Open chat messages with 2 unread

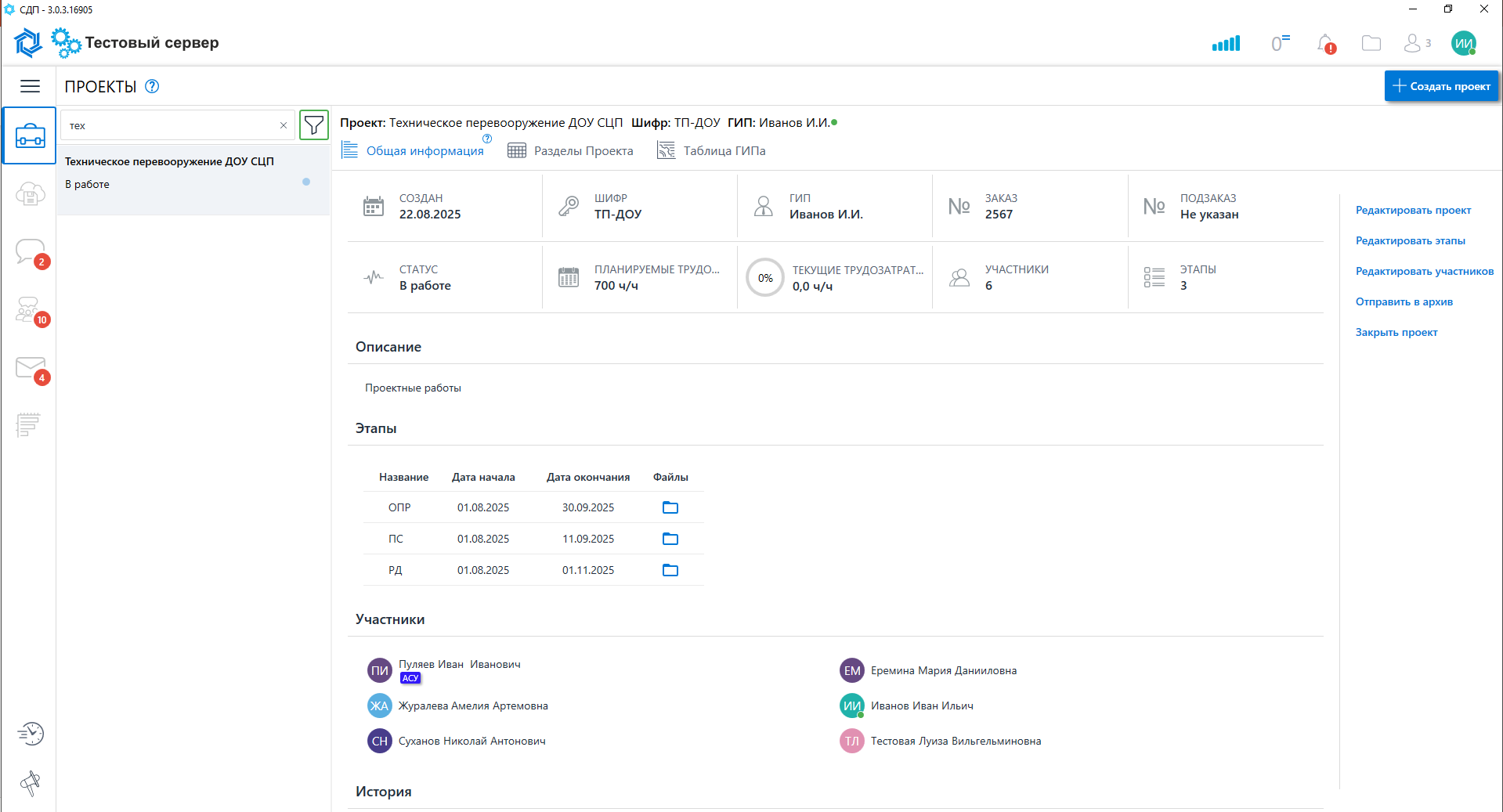31,252
